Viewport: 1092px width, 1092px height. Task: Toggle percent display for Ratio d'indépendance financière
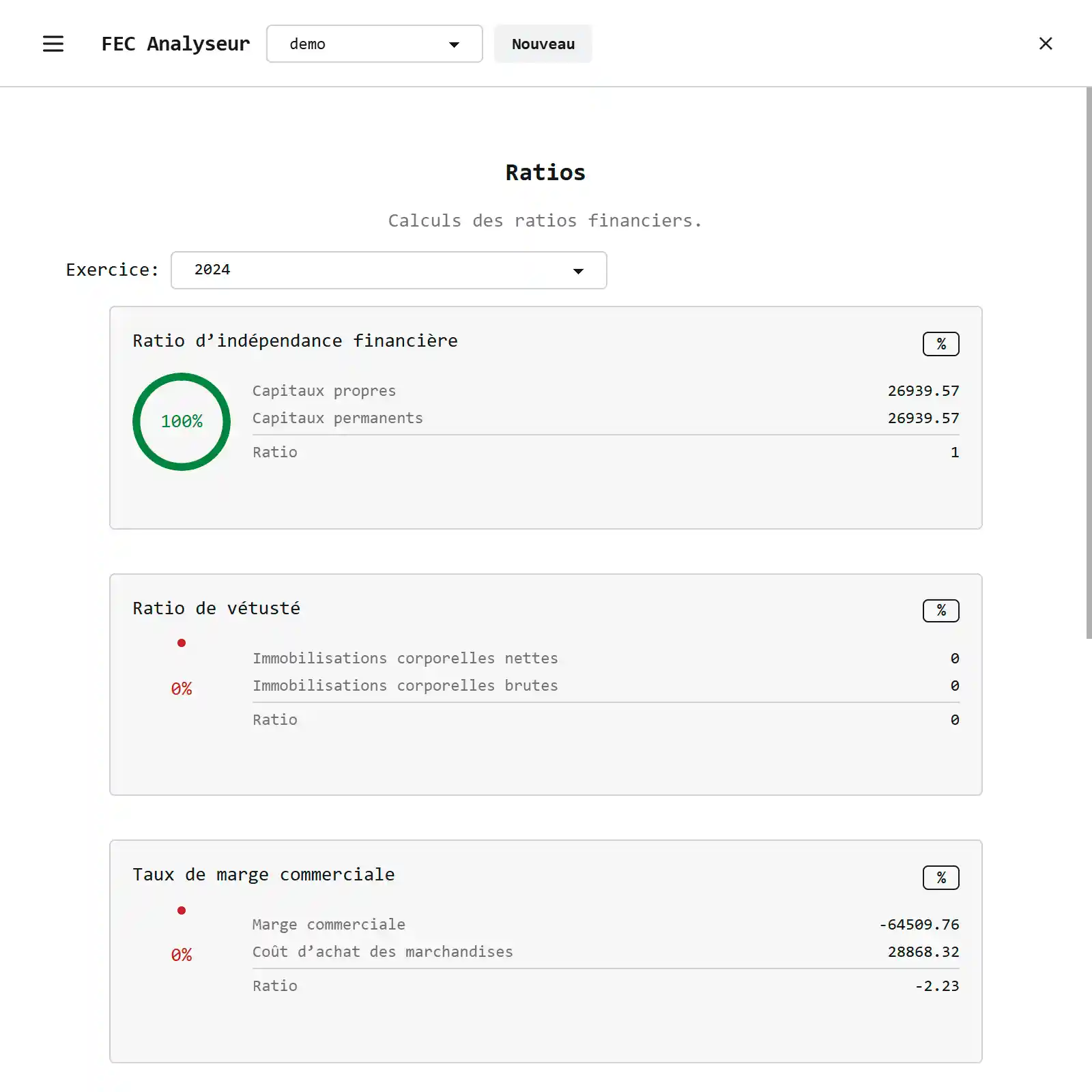940,344
